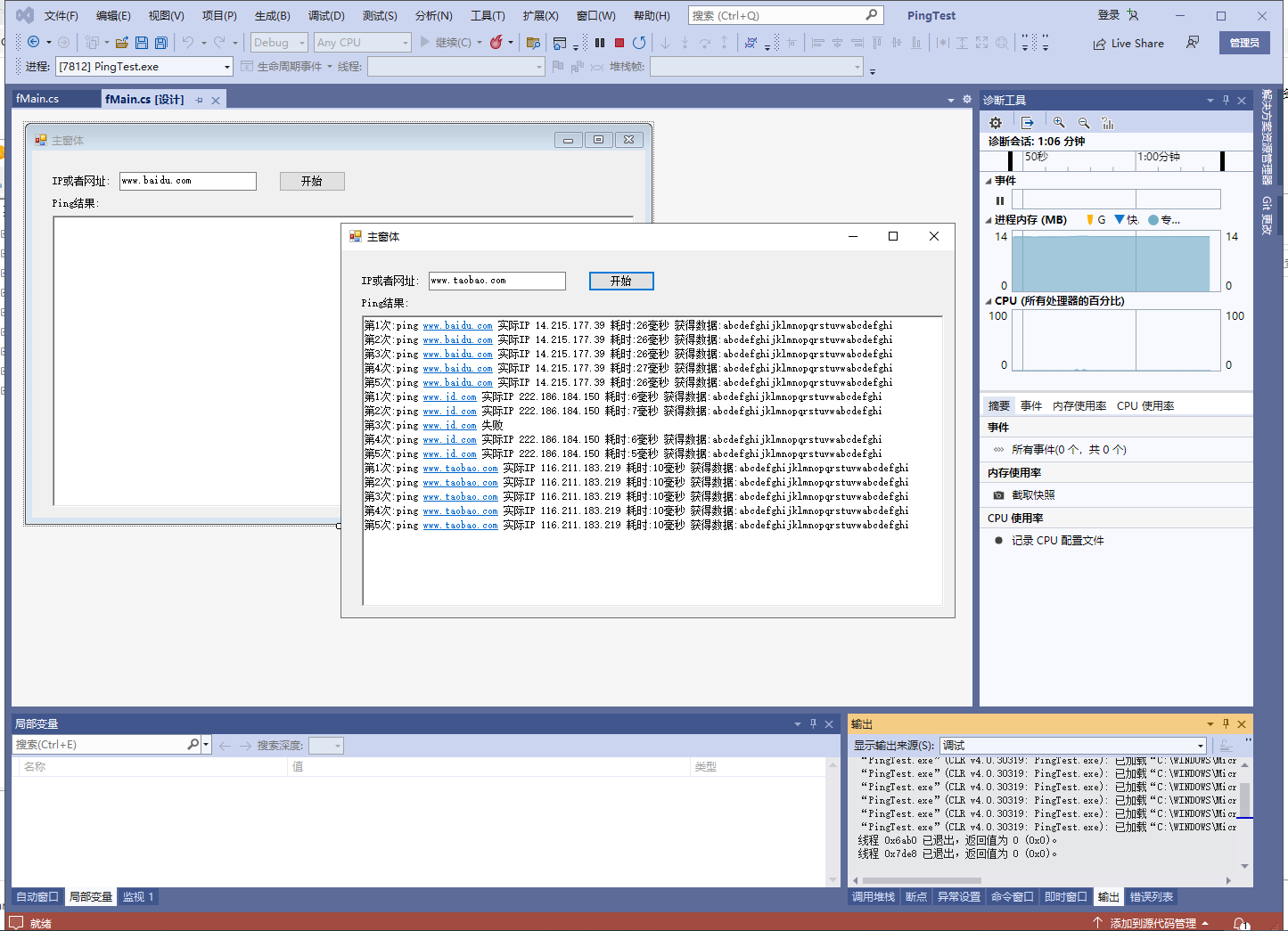Click 登录 sign-in link
The height and width of the screenshot is (931, 1288).
pos(1109,15)
